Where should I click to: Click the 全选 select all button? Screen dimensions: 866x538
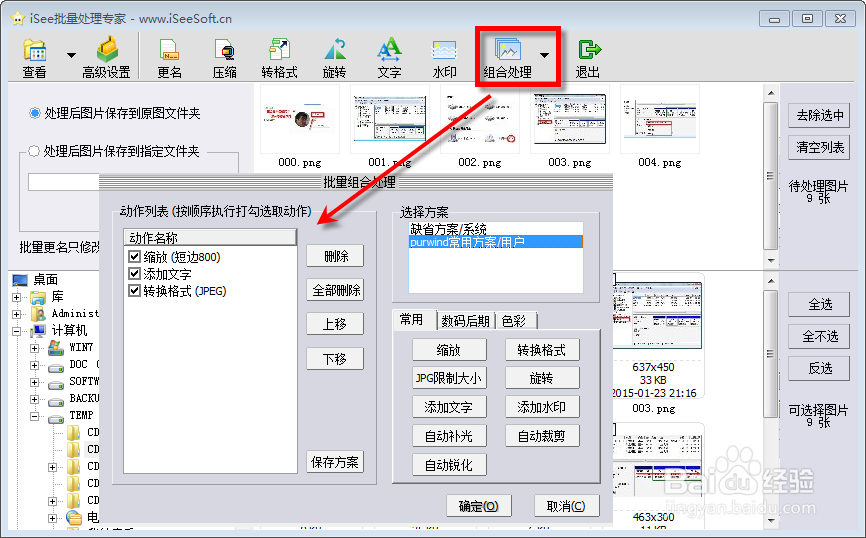pyautogui.click(x=819, y=304)
